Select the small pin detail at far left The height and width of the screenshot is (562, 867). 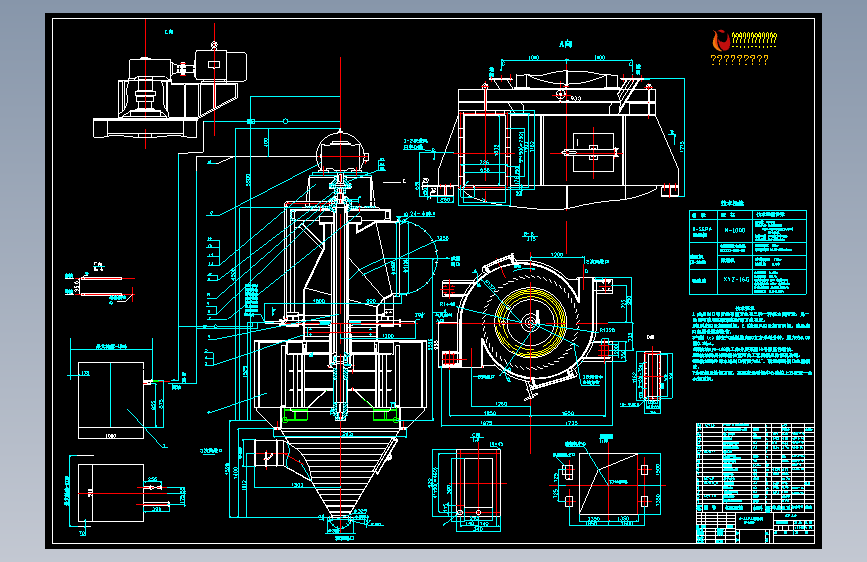(x=102, y=286)
